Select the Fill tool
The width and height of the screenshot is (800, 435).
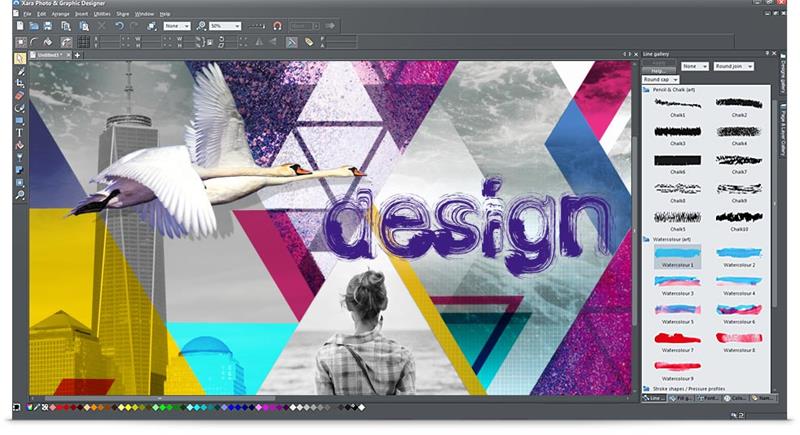[x=20, y=145]
